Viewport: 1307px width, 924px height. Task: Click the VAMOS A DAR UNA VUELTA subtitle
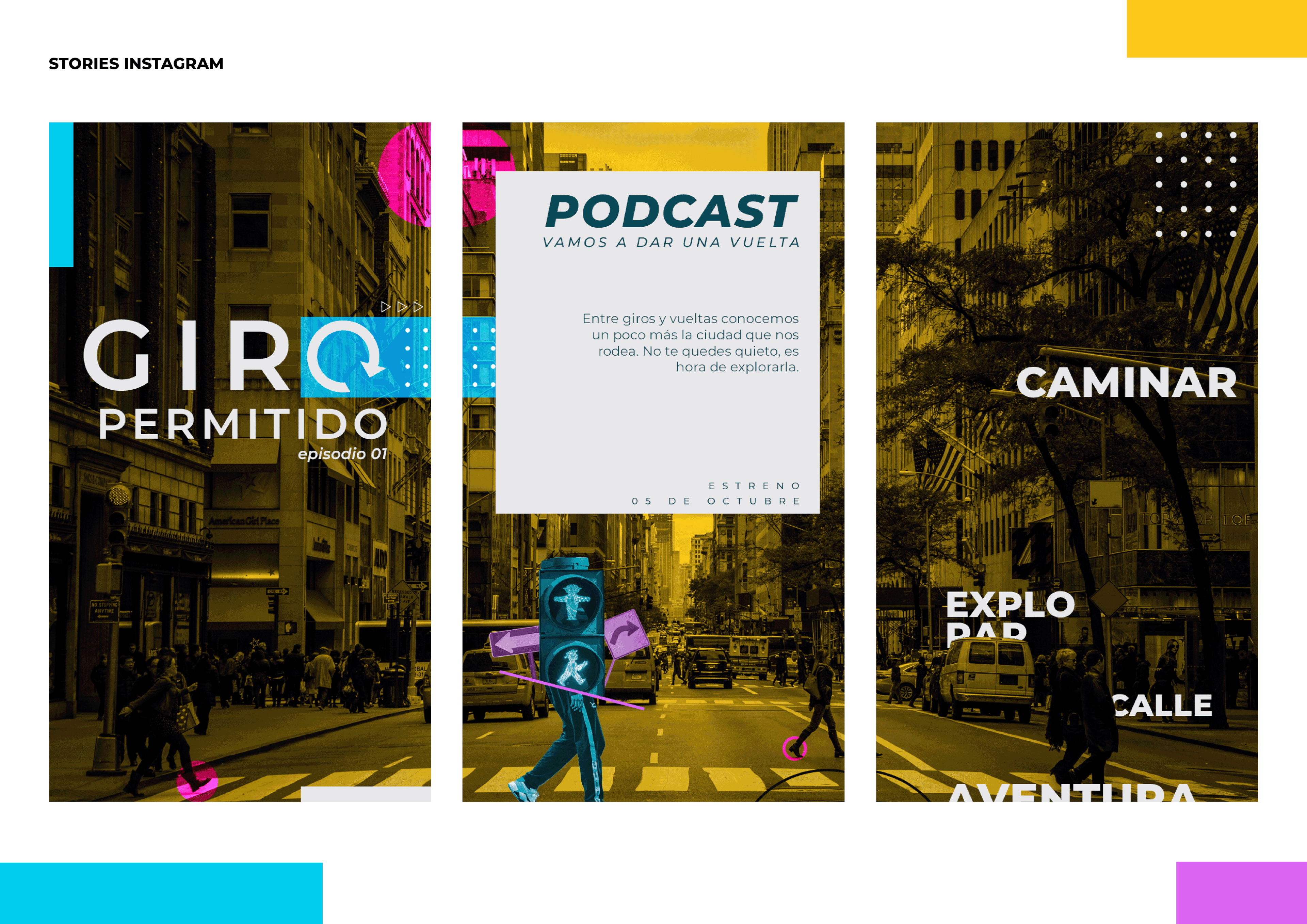[671, 243]
